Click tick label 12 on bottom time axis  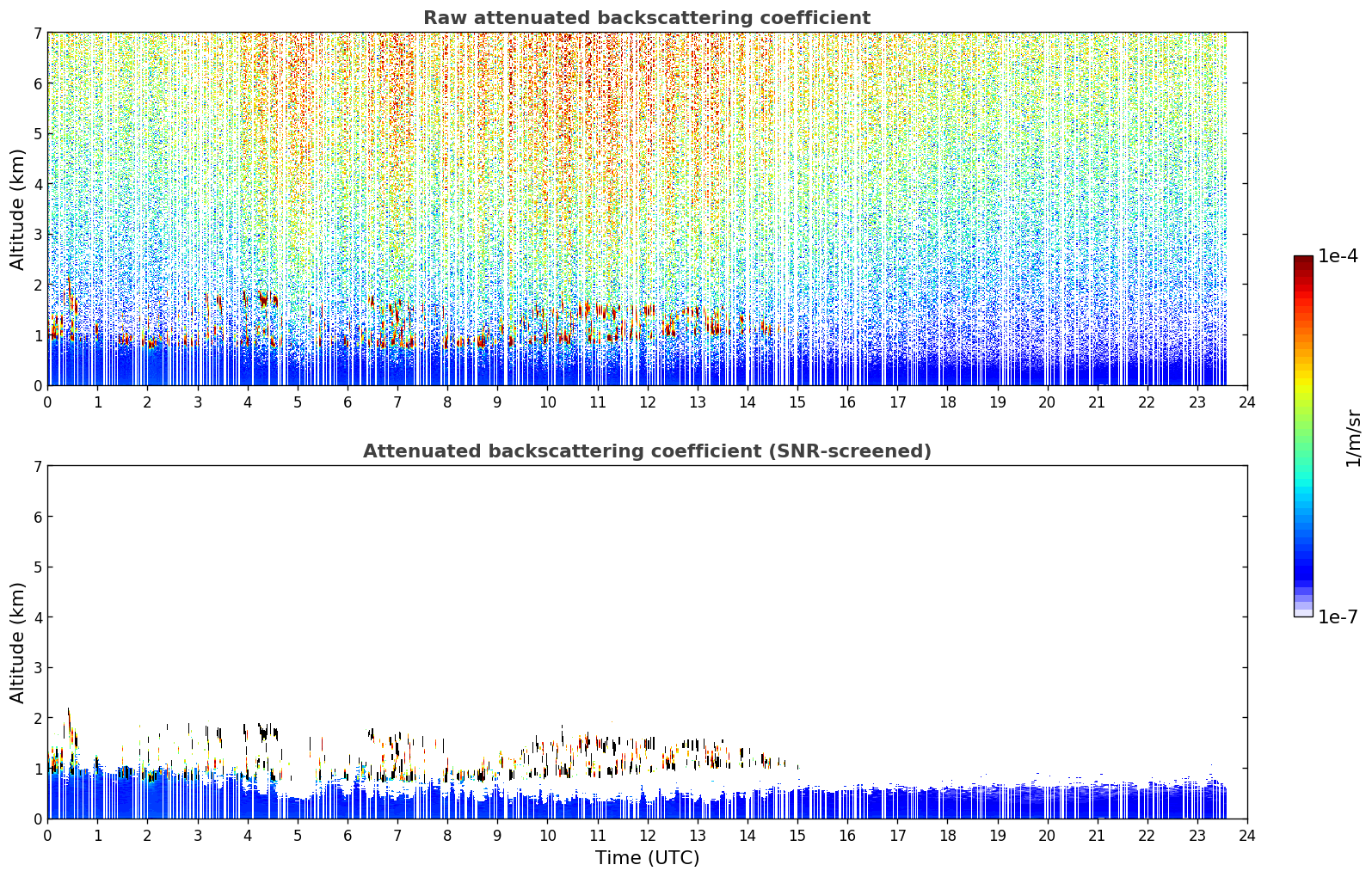647,836
